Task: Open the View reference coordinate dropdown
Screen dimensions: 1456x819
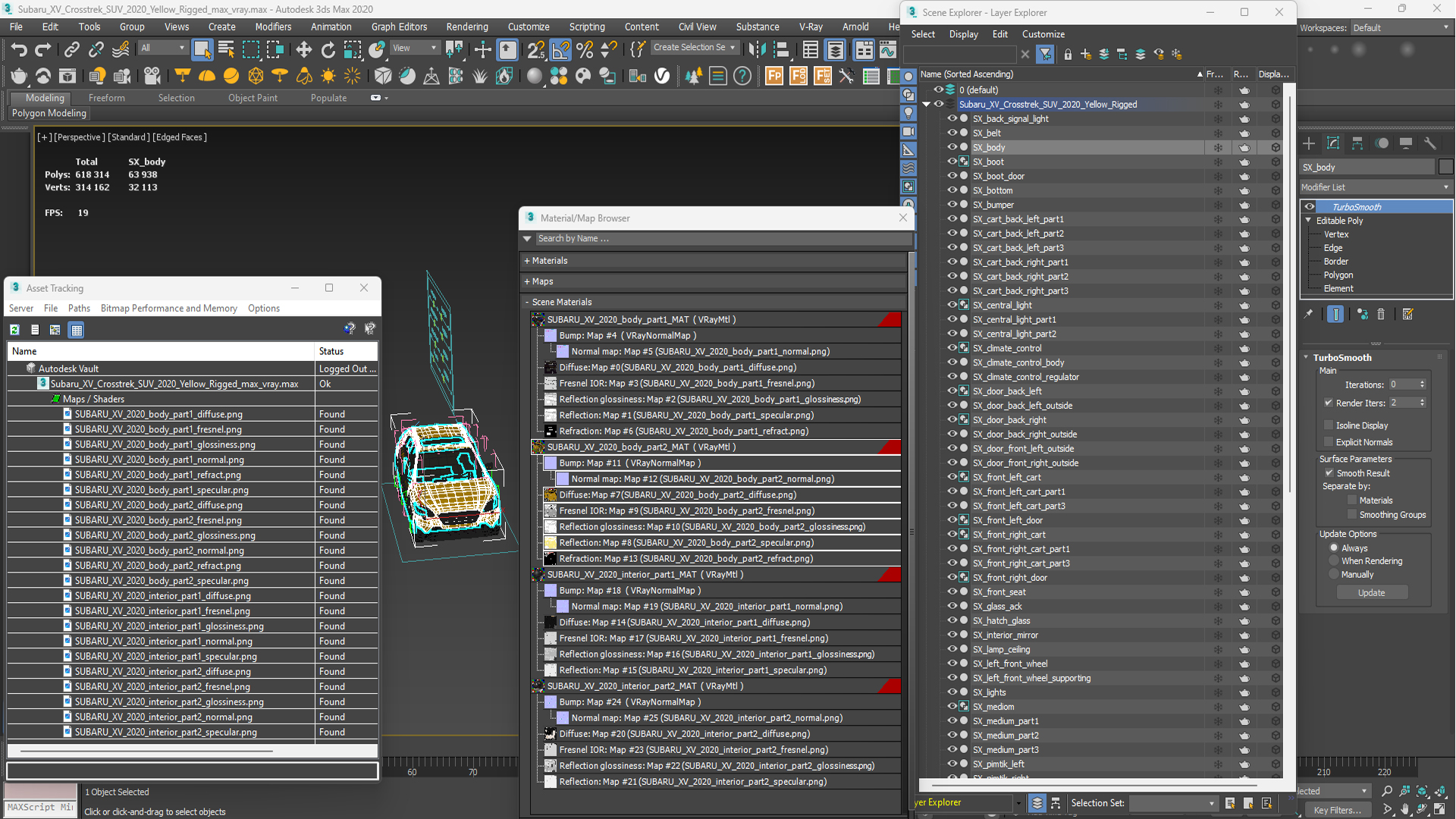Action: pos(414,48)
